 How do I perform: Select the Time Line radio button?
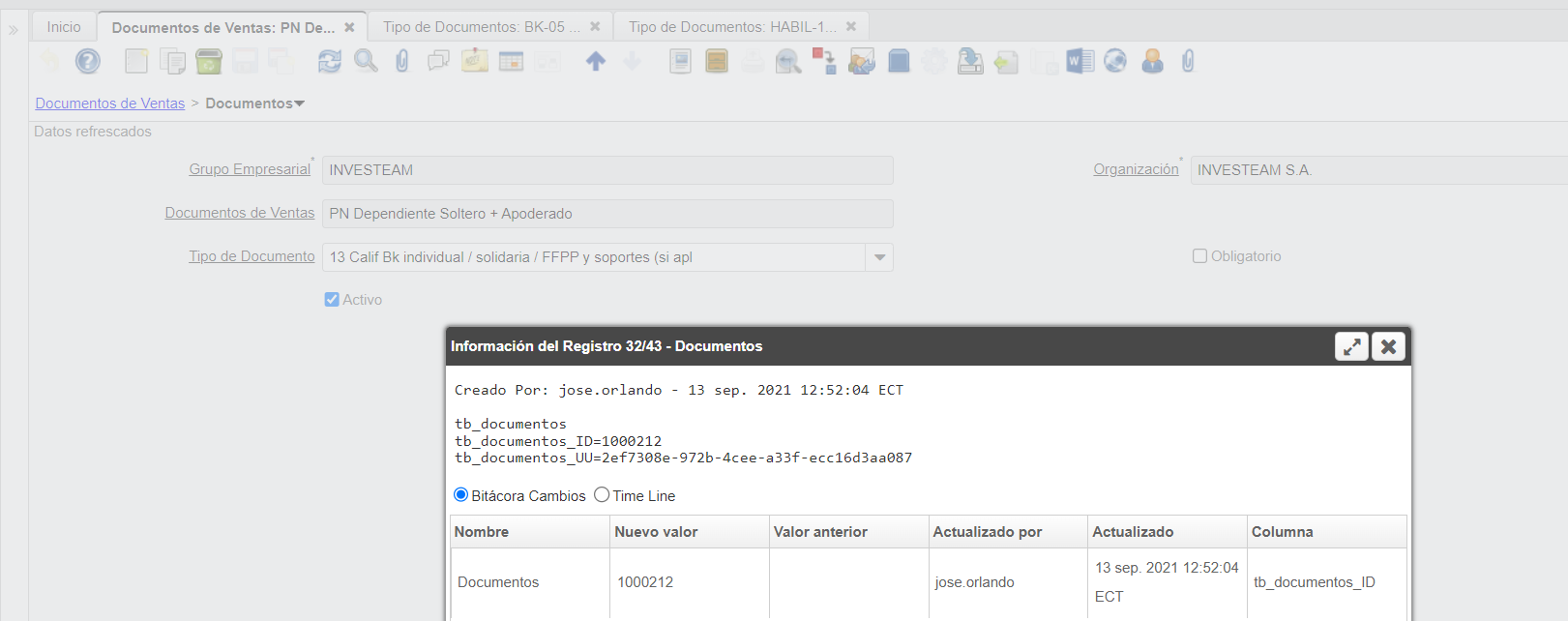click(x=602, y=495)
